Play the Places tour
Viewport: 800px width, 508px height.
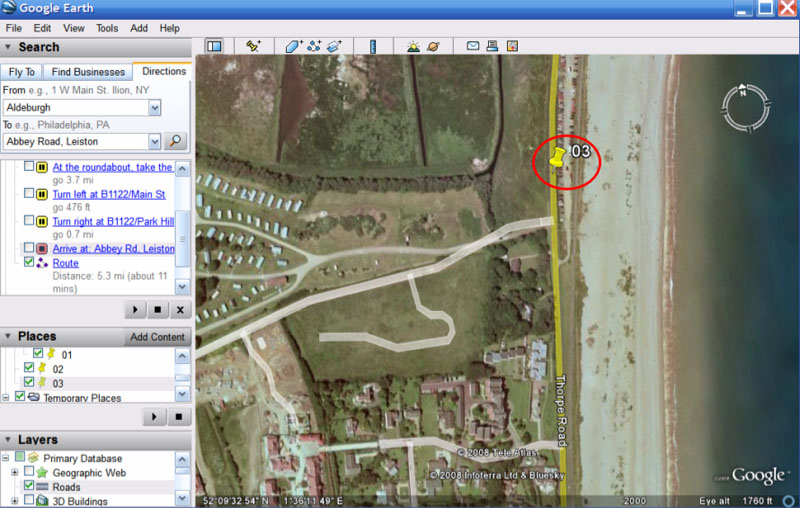(154, 417)
